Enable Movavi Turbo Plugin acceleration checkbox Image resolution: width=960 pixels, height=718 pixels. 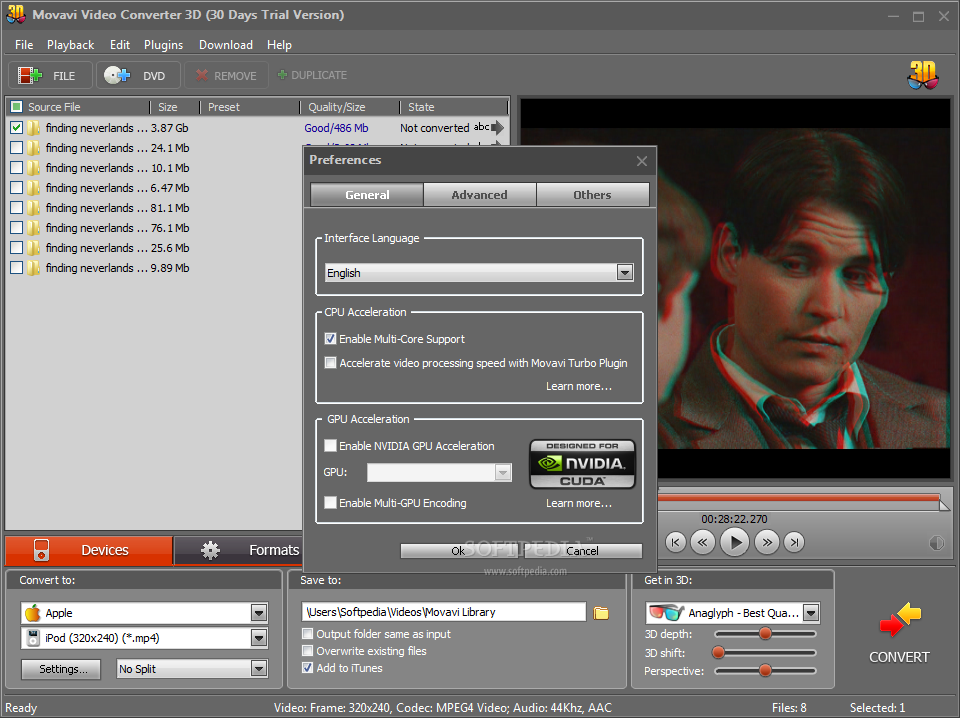tap(331, 362)
